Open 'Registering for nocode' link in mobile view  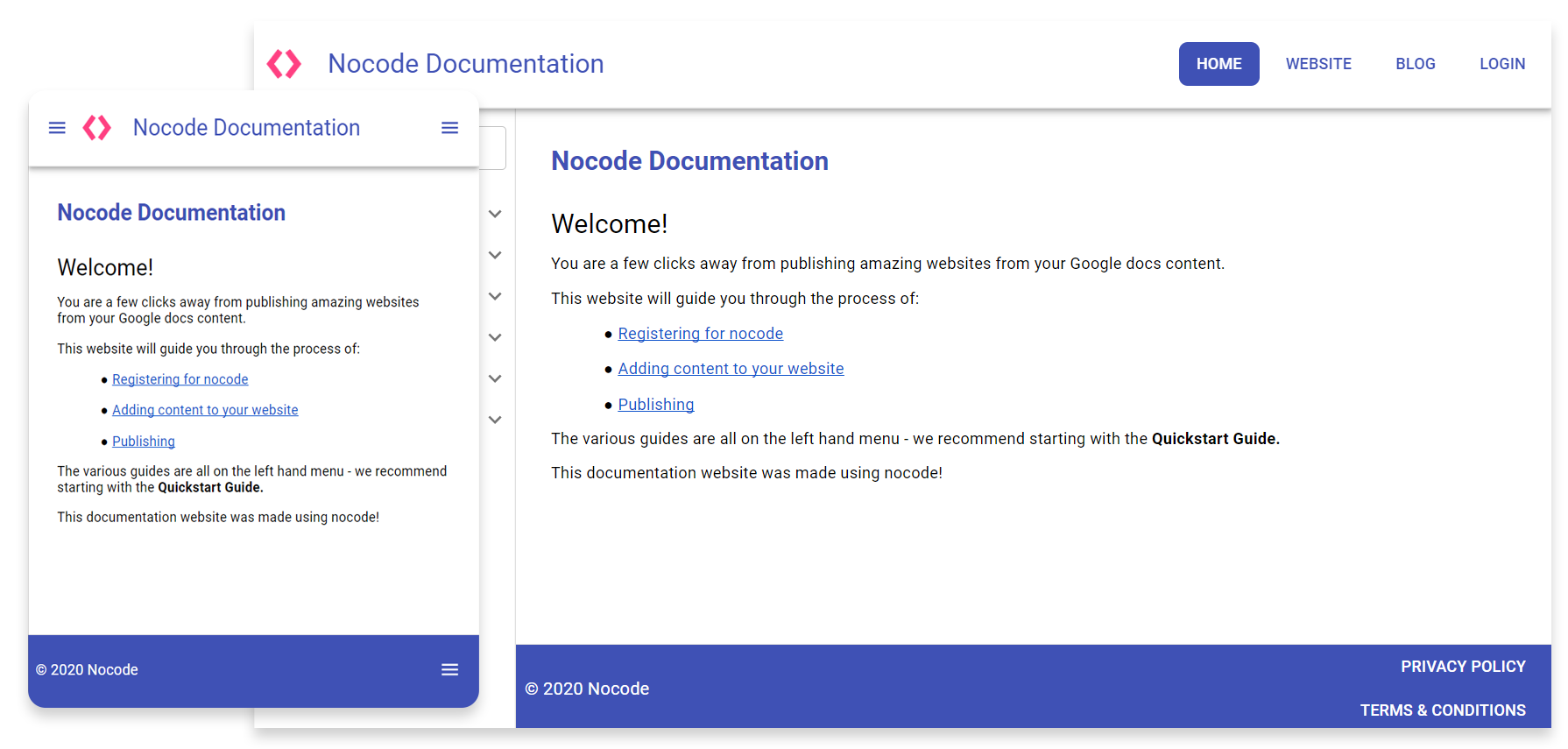tap(180, 379)
